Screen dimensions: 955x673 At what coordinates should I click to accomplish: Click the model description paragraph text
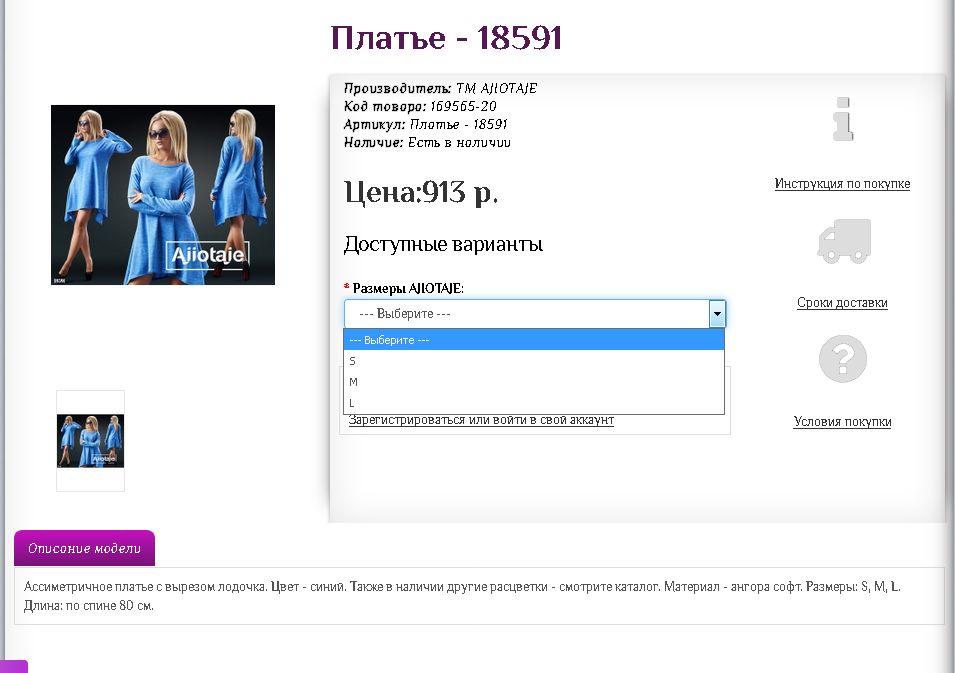[462, 596]
